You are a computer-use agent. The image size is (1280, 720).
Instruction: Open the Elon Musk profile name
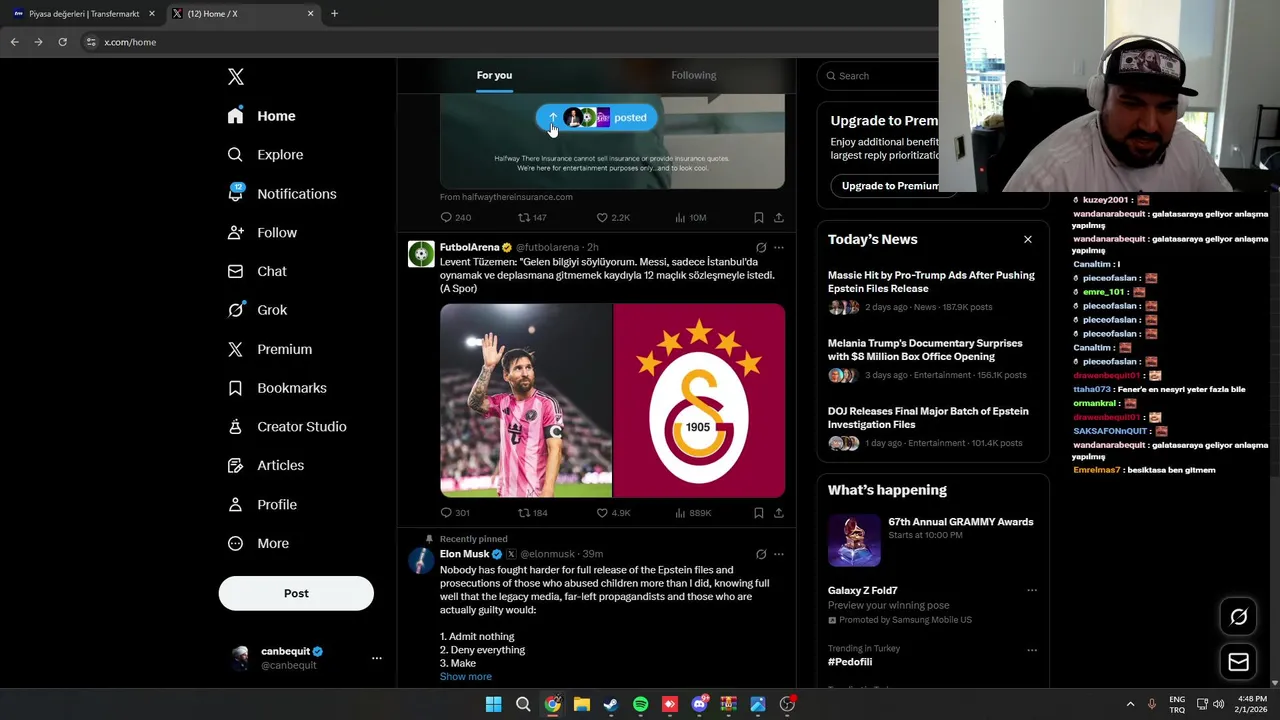tap(464, 554)
